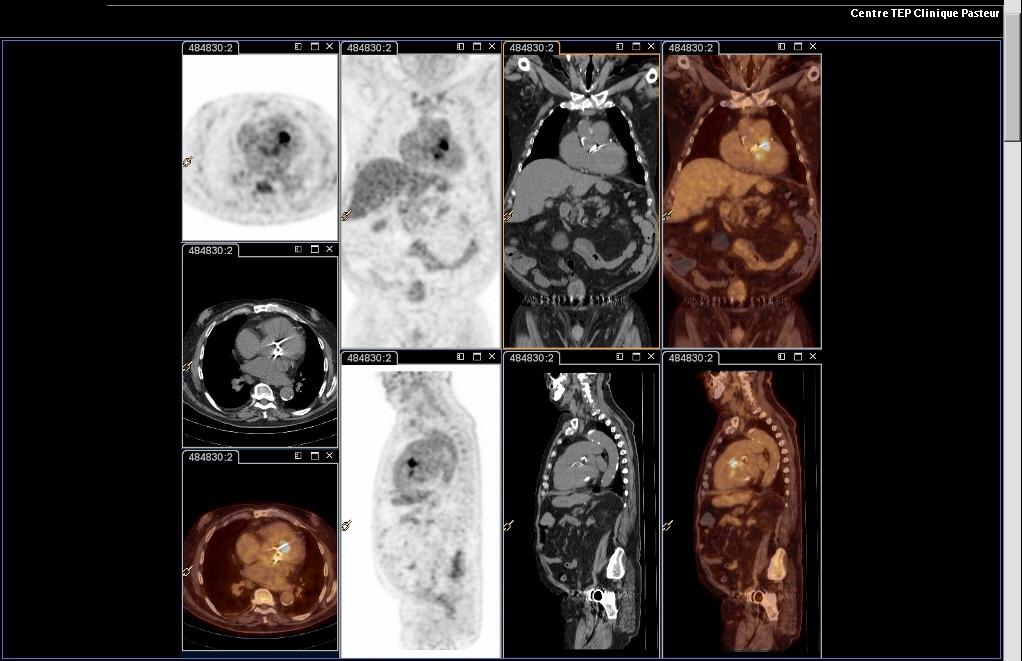
Task: Close the axial CT chest viewport
Action: coord(330,250)
